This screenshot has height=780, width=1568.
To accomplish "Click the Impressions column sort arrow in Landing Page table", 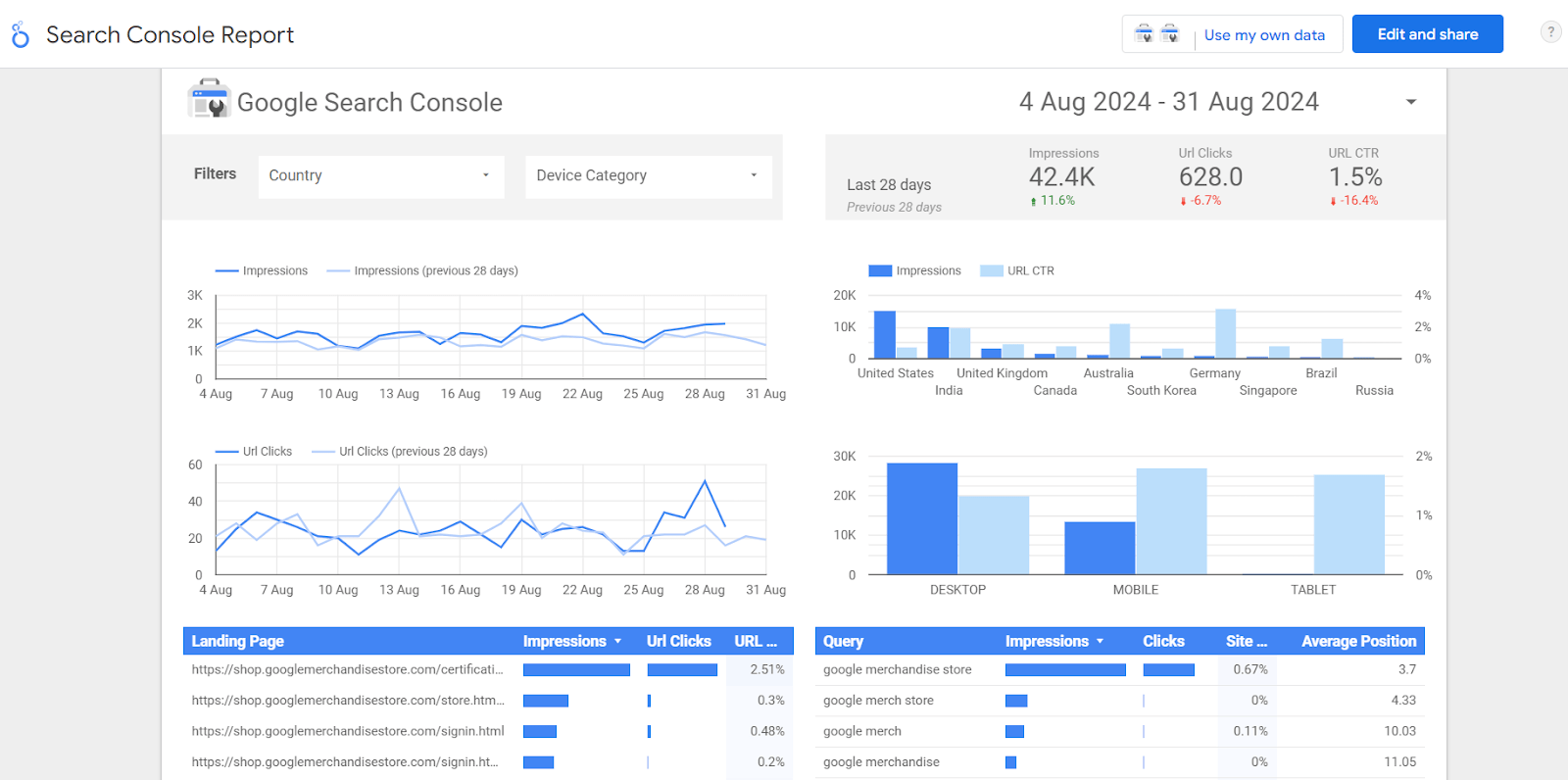I will 618,642.
